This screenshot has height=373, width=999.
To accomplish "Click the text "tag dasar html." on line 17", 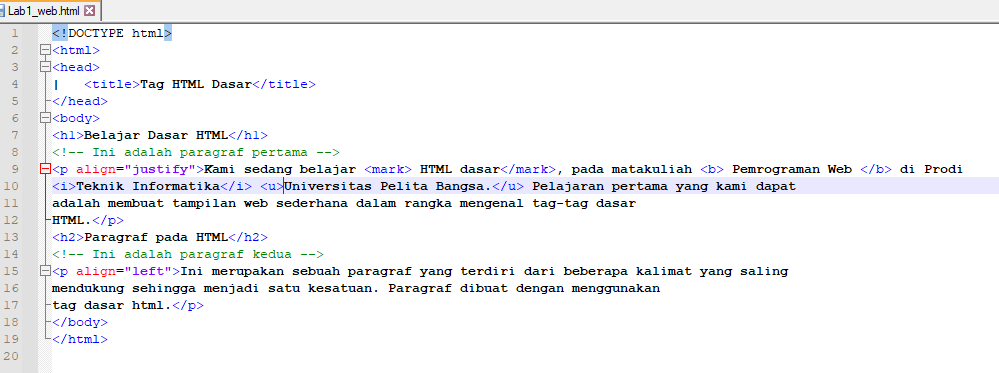I will 112,305.
